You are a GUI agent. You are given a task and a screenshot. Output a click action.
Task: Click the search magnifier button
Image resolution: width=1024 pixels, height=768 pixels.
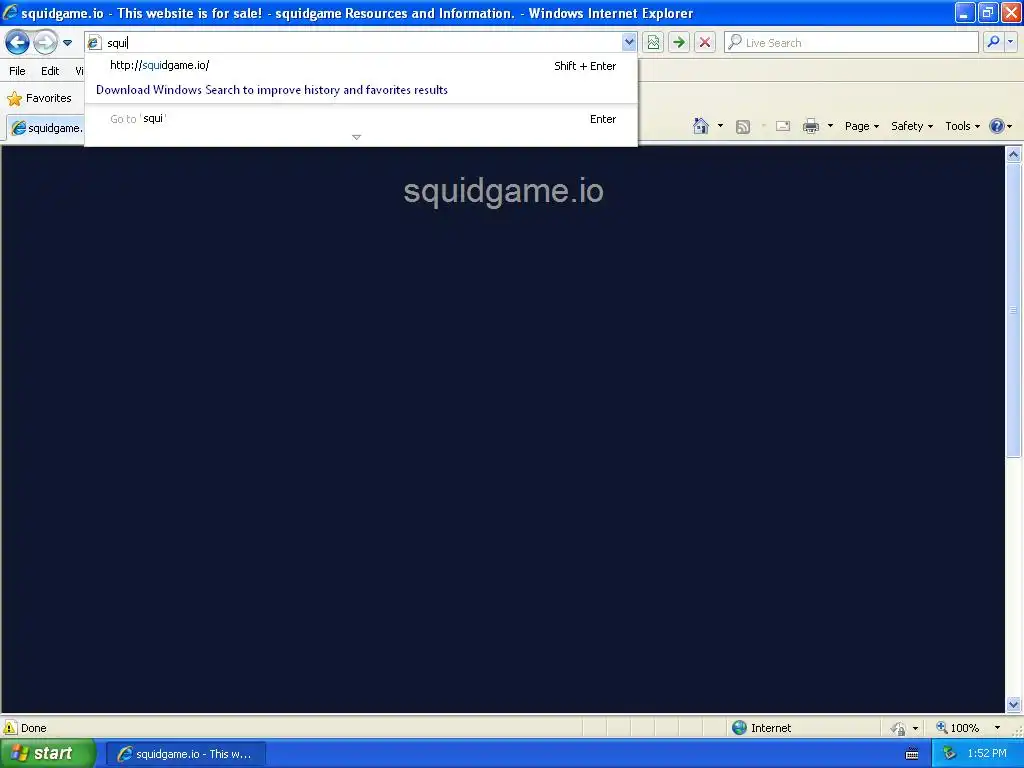tap(993, 43)
